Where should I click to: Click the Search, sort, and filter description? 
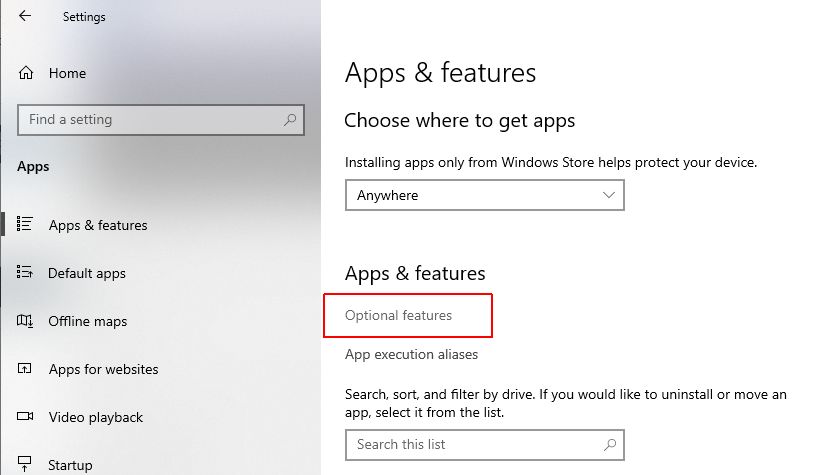click(566, 403)
